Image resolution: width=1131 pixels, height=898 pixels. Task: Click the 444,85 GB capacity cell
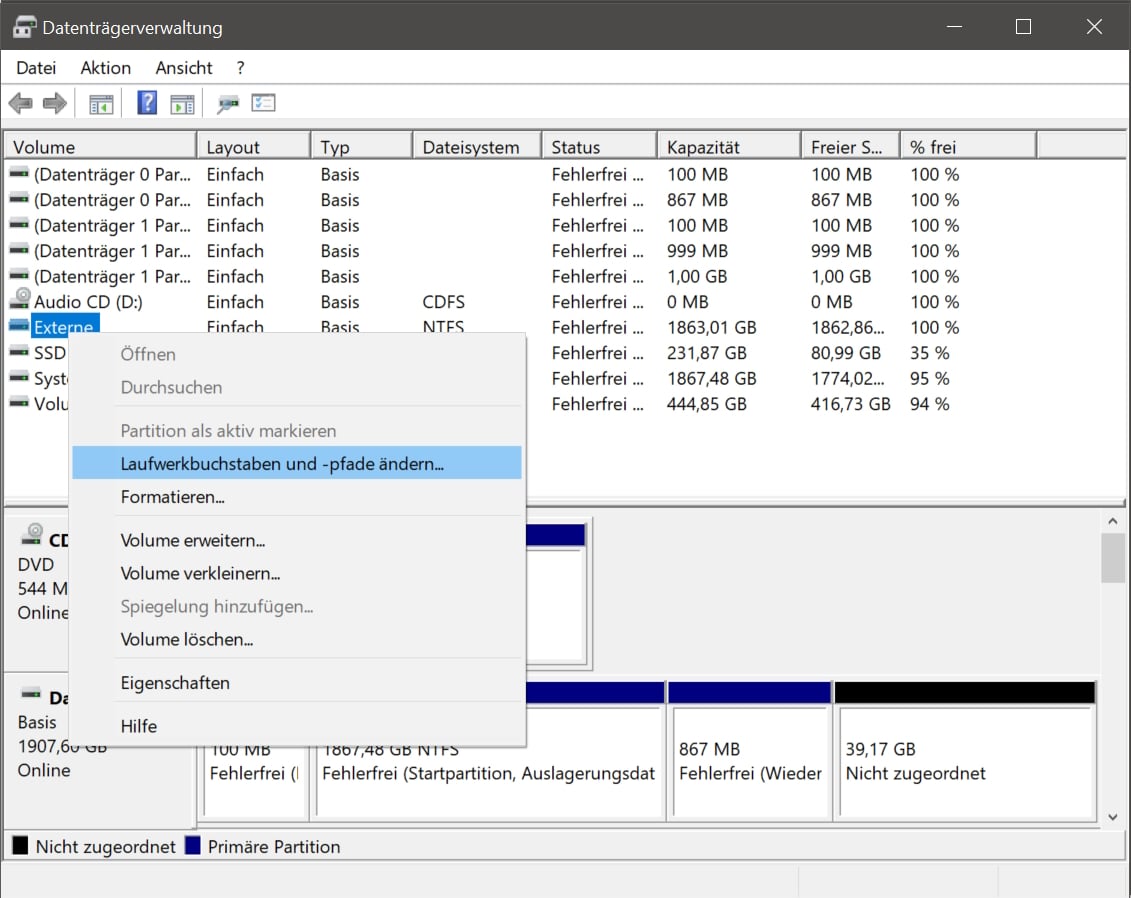pos(707,404)
